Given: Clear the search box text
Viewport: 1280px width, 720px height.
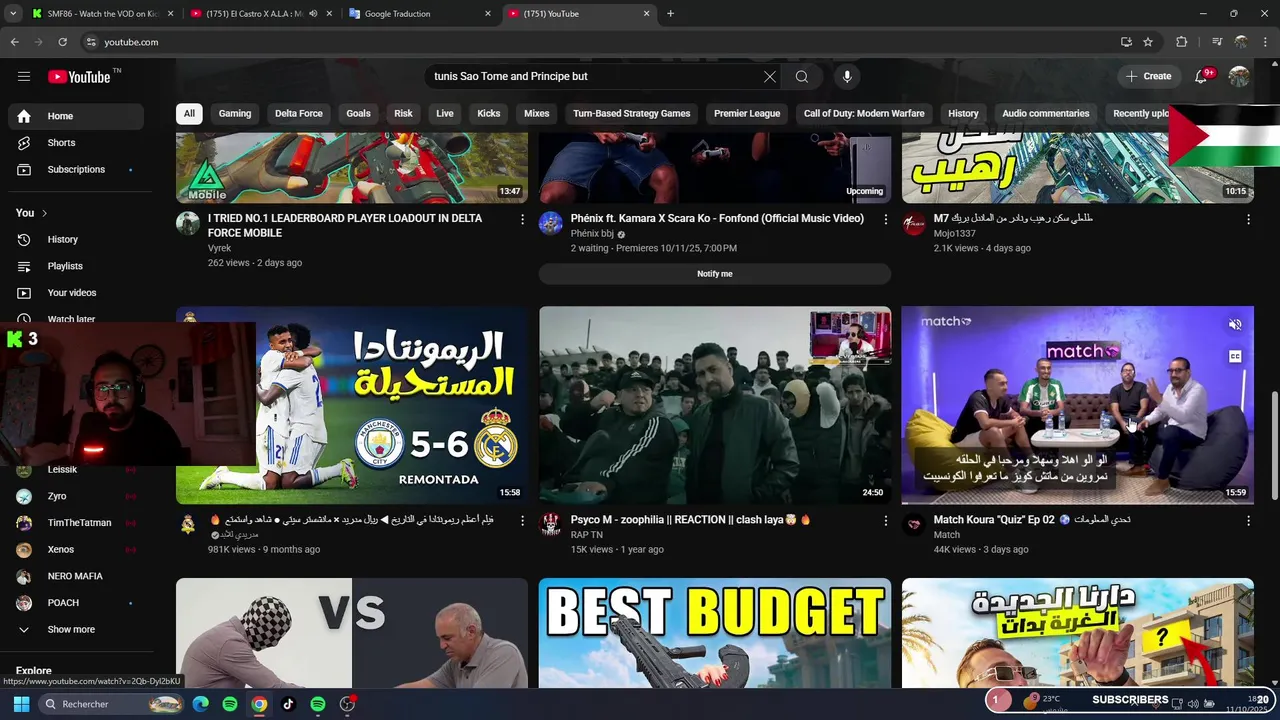Looking at the screenshot, I should pyautogui.click(x=770, y=76).
